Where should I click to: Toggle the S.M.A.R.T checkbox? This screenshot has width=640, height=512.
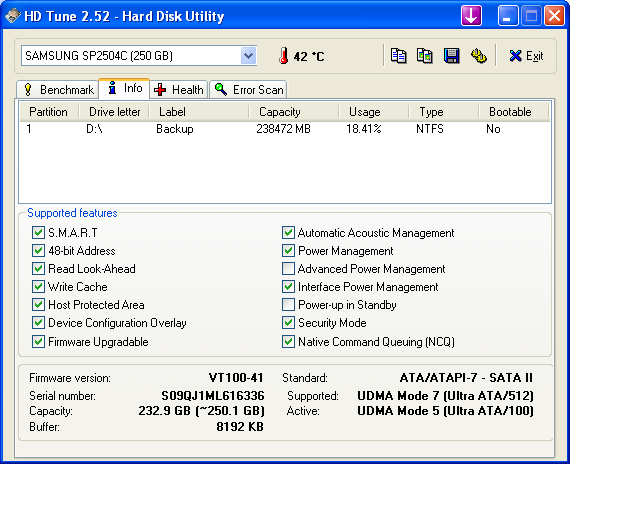pos(38,233)
